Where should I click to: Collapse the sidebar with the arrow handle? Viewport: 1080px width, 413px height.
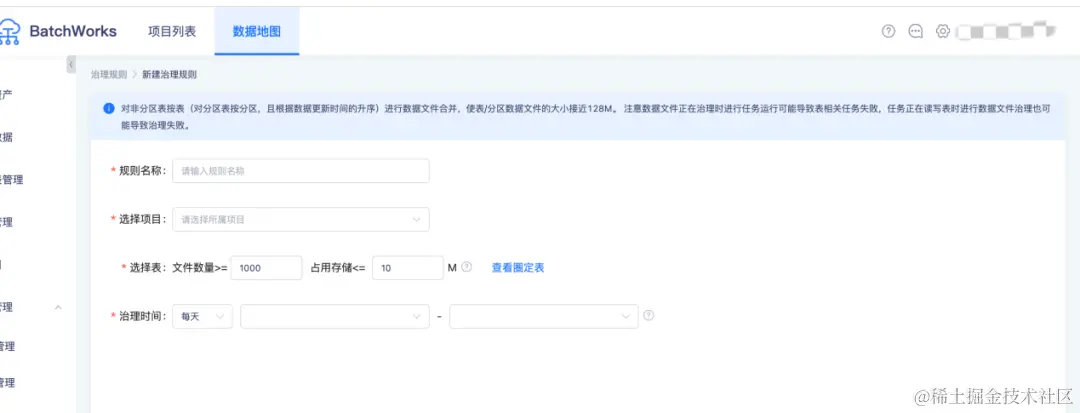71,65
